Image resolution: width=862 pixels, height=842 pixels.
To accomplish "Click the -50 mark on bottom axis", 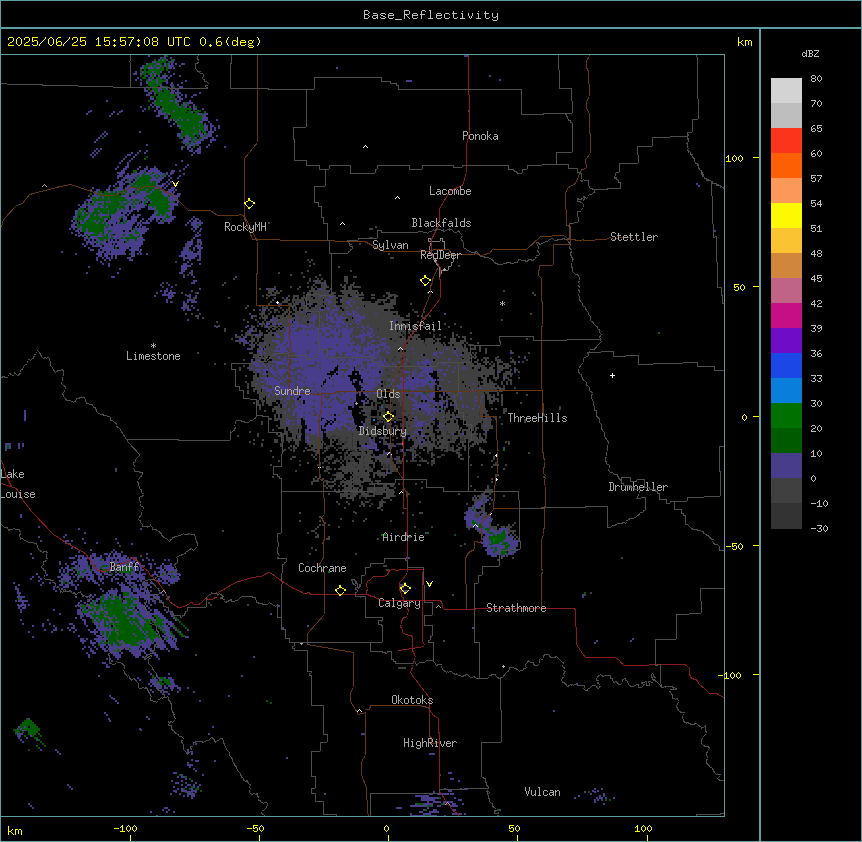I will pyautogui.click(x=255, y=828).
